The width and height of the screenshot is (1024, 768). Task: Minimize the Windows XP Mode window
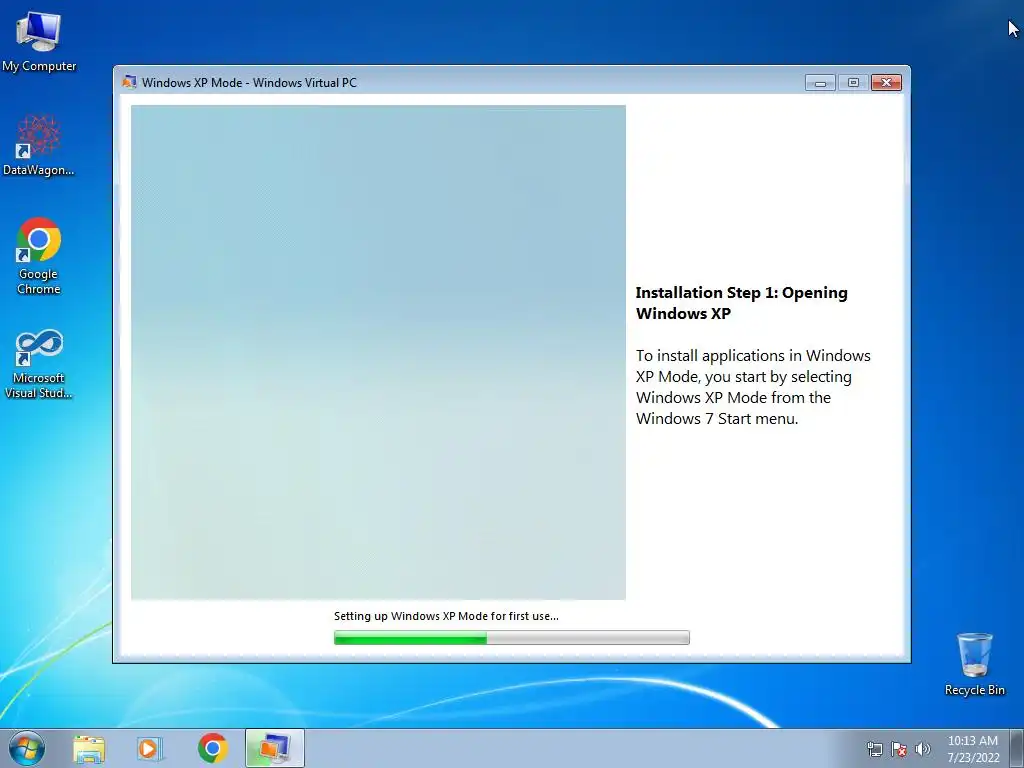pyautogui.click(x=820, y=82)
